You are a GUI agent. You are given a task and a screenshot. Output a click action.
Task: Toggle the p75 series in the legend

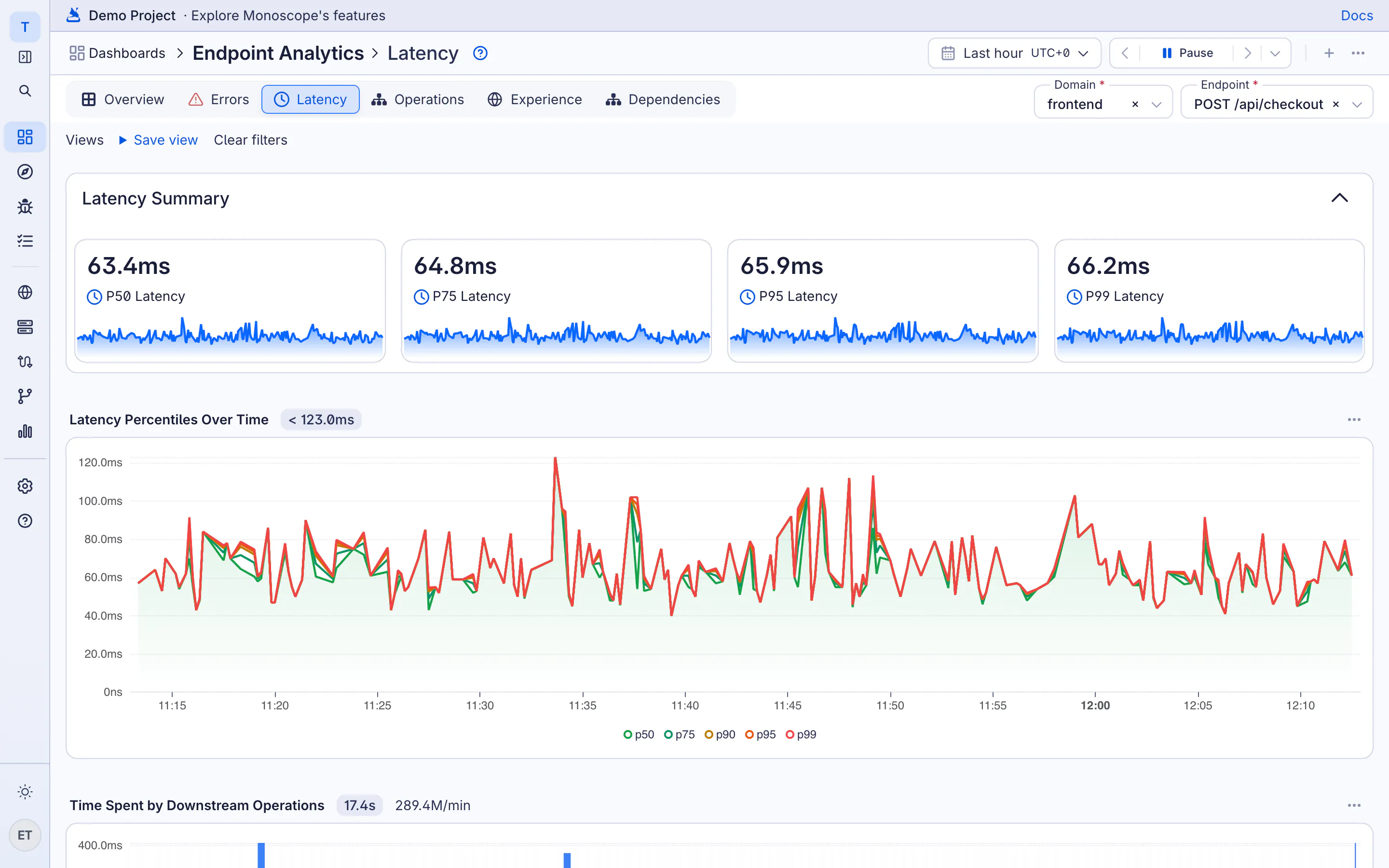tap(680, 734)
